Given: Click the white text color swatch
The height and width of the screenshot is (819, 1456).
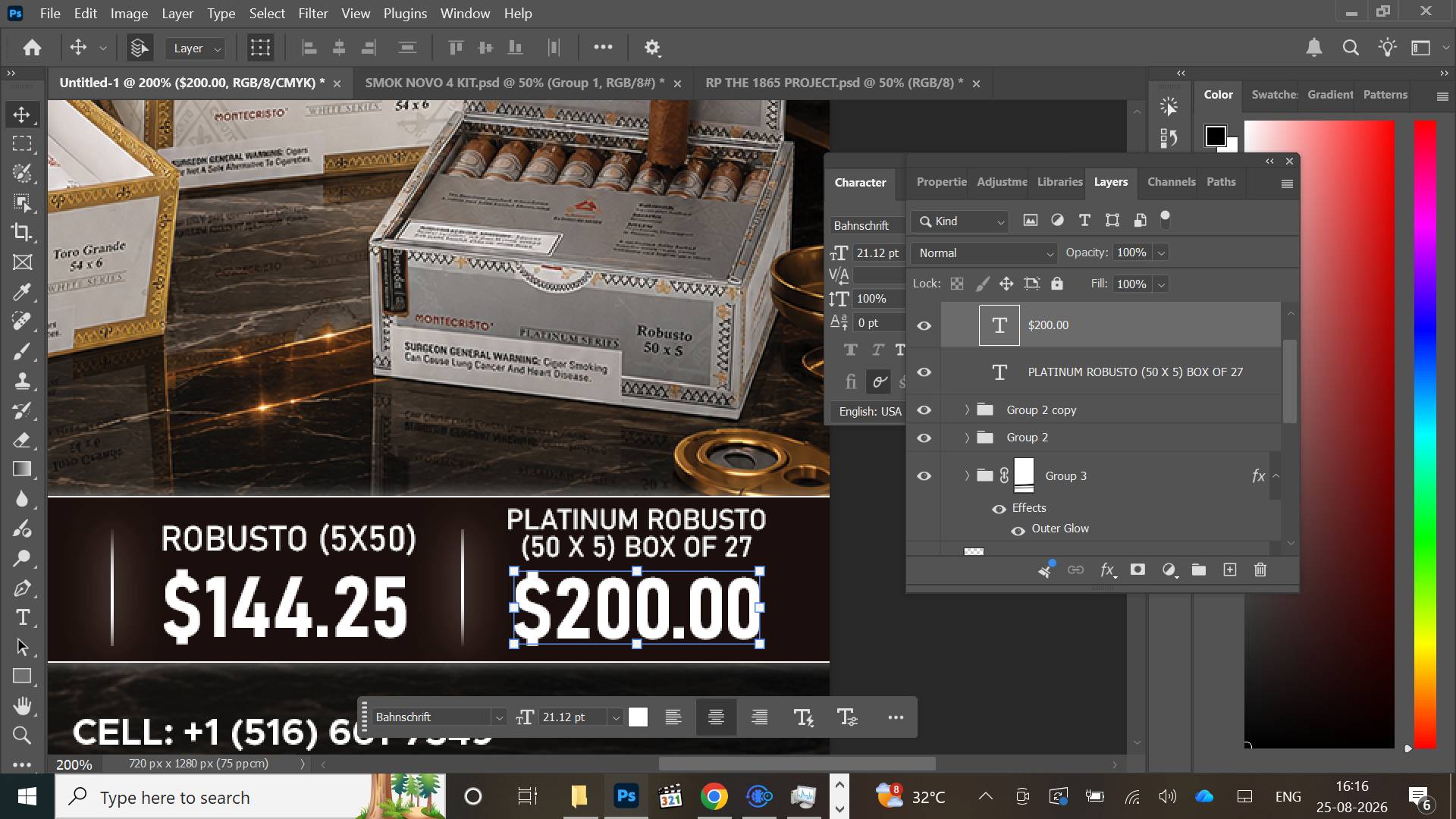Looking at the screenshot, I should 639,717.
